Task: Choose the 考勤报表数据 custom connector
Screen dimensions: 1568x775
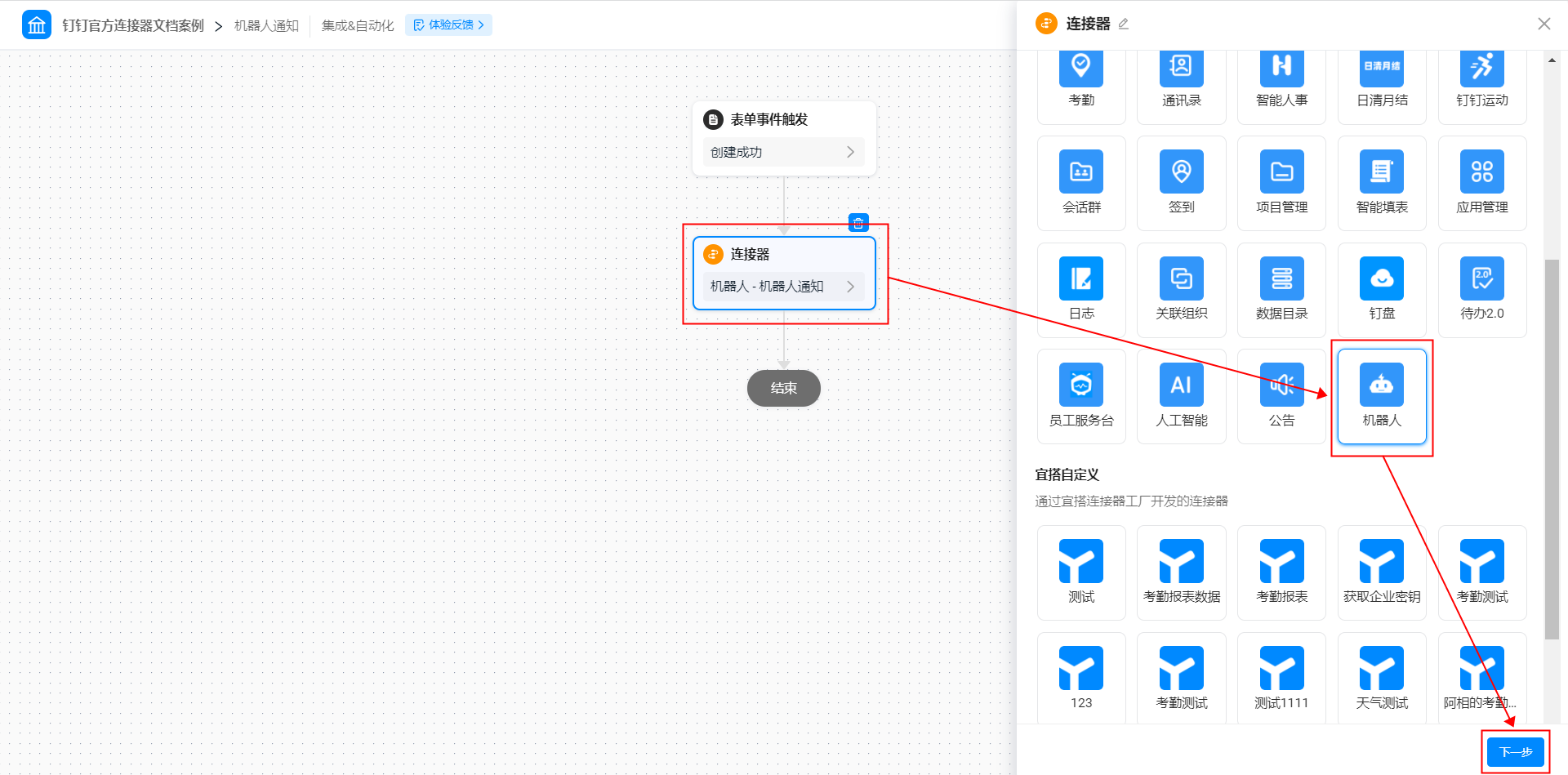Action: pyautogui.click(x=1181, y=572)
